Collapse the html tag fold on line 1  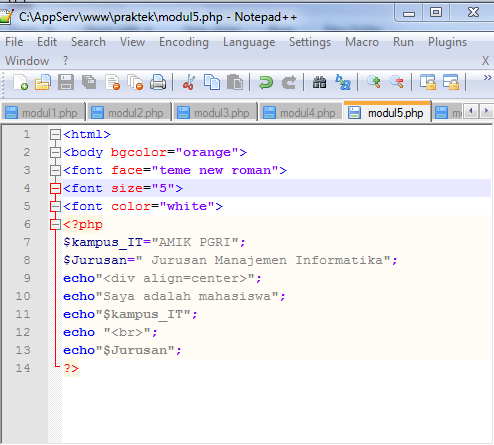click(x=55, y=135)
